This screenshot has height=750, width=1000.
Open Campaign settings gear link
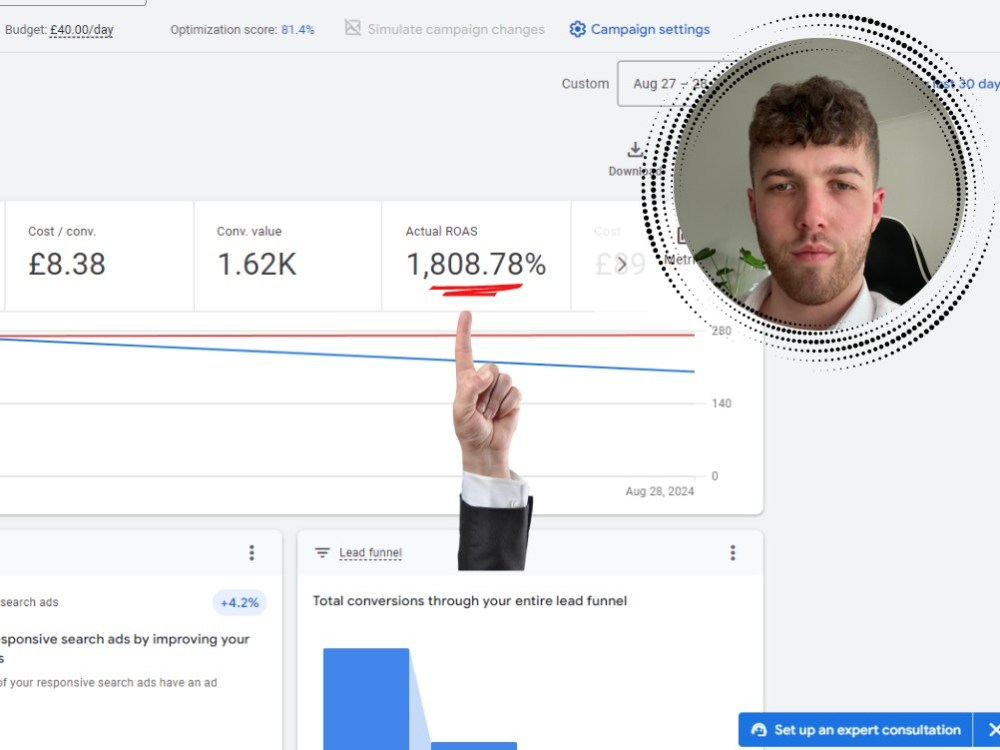tap(640, 29)
